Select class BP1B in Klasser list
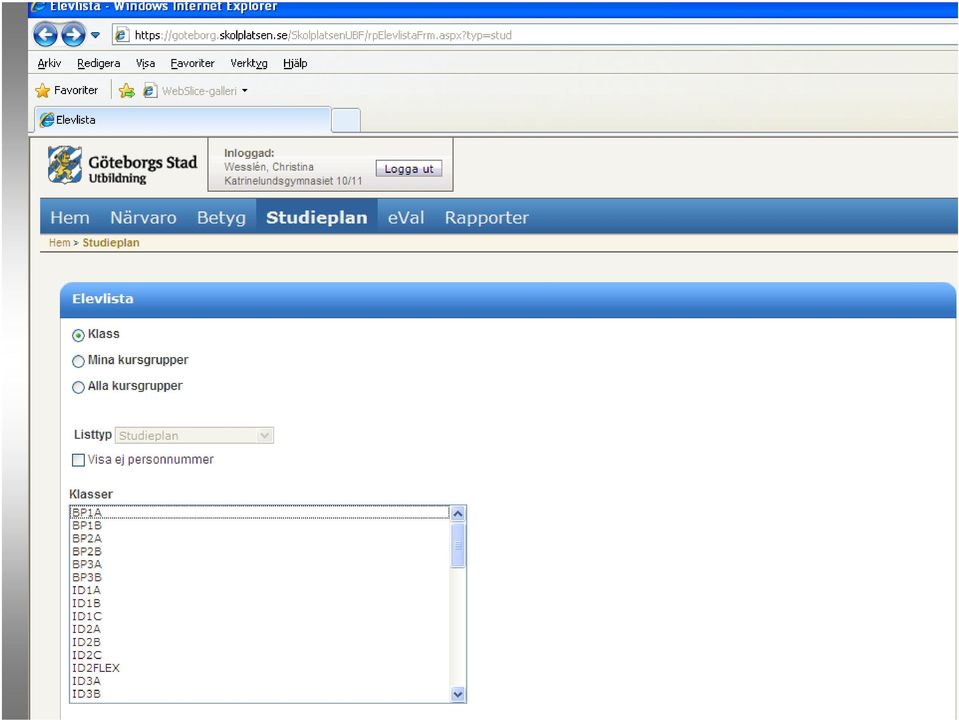 coord(260,525)
